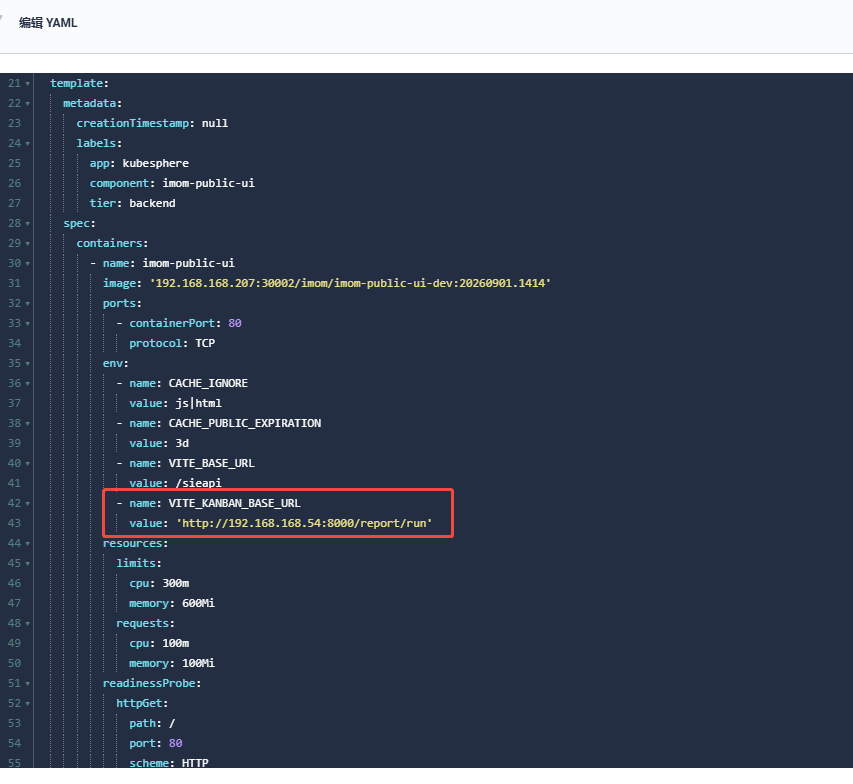
Task: Fold the spec section on line 28
Action: coord(28,224)
